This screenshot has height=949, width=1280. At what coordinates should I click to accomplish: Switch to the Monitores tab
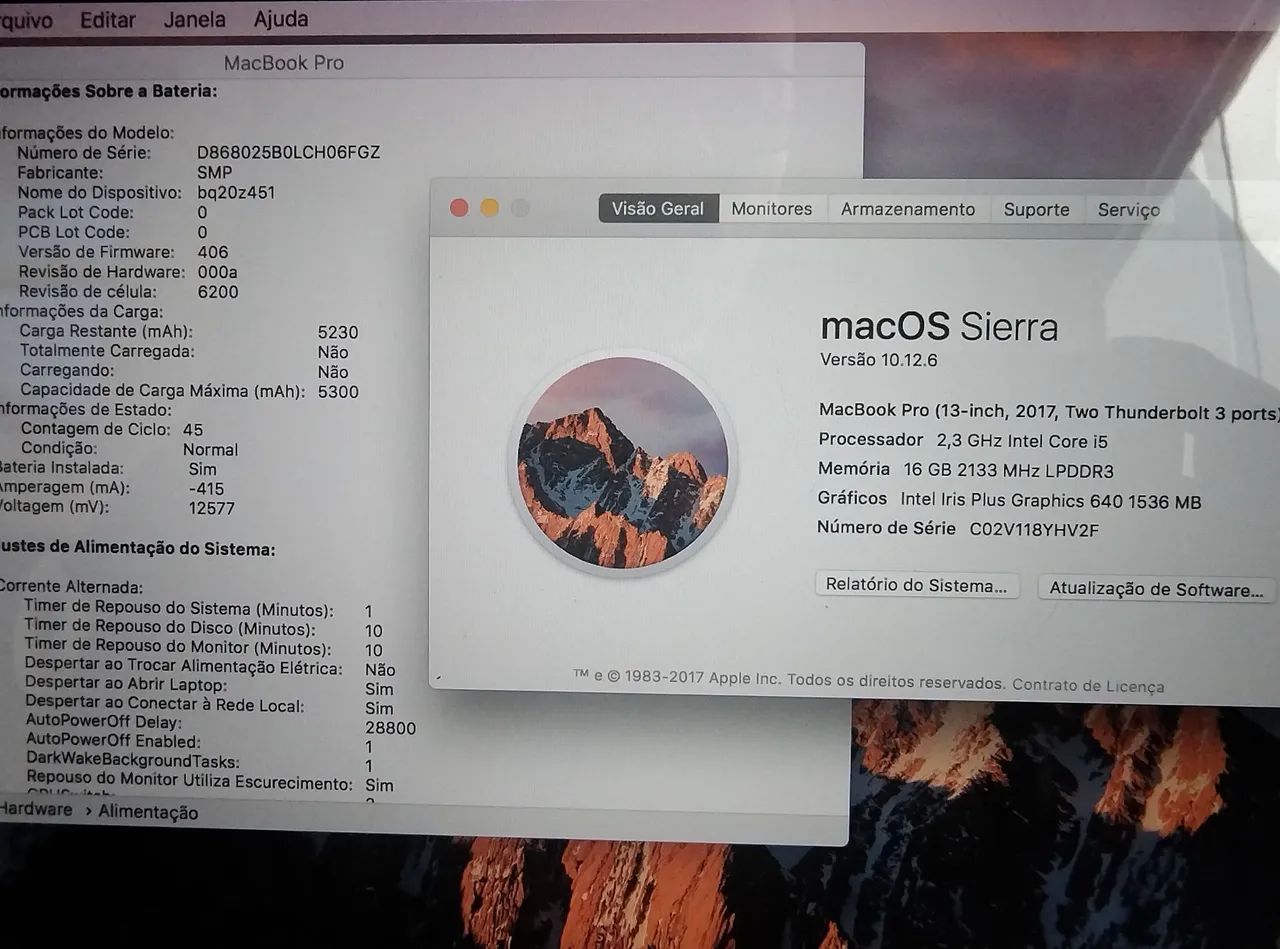tap(772, 208)
